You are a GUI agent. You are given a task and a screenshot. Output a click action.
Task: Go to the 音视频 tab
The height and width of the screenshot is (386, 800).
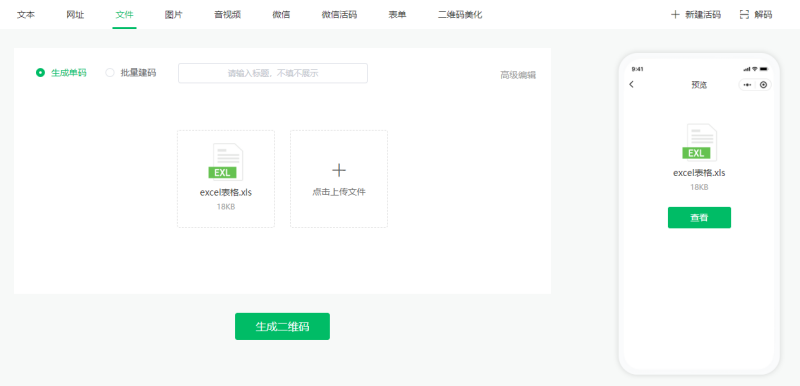(228, 15)
